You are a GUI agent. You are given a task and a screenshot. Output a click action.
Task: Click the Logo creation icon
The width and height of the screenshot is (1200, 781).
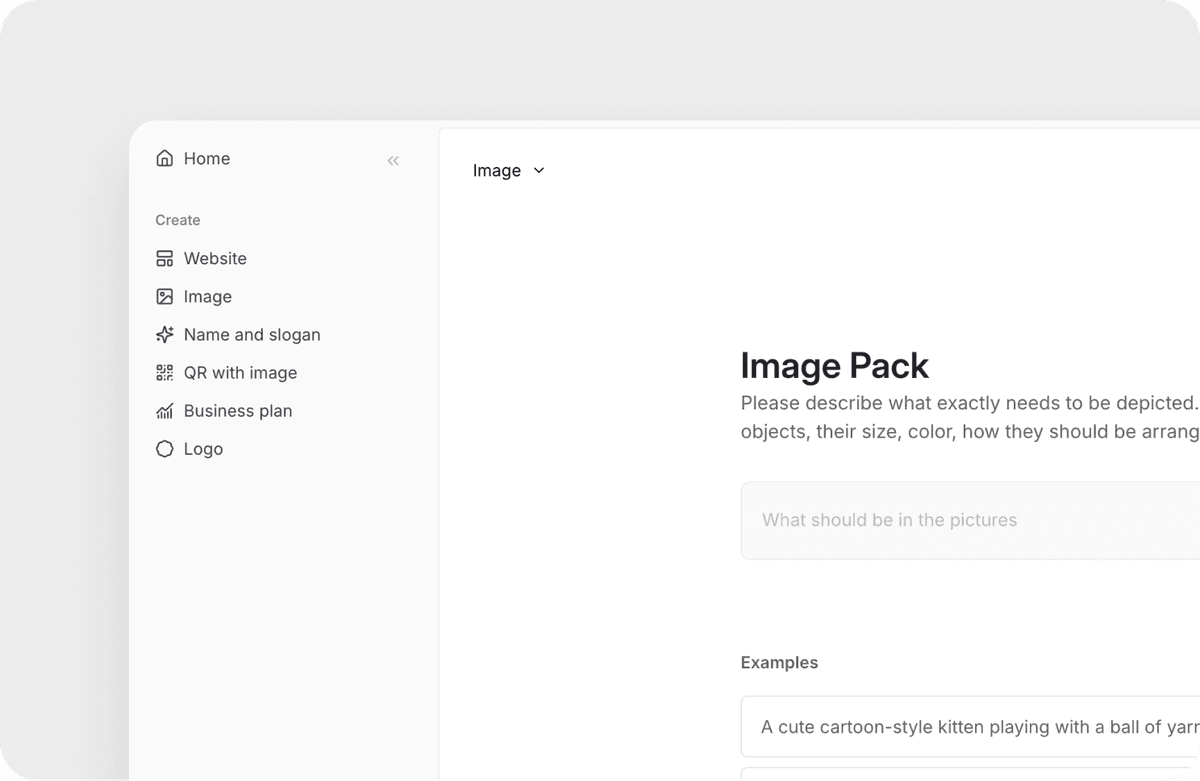[164, 448]
